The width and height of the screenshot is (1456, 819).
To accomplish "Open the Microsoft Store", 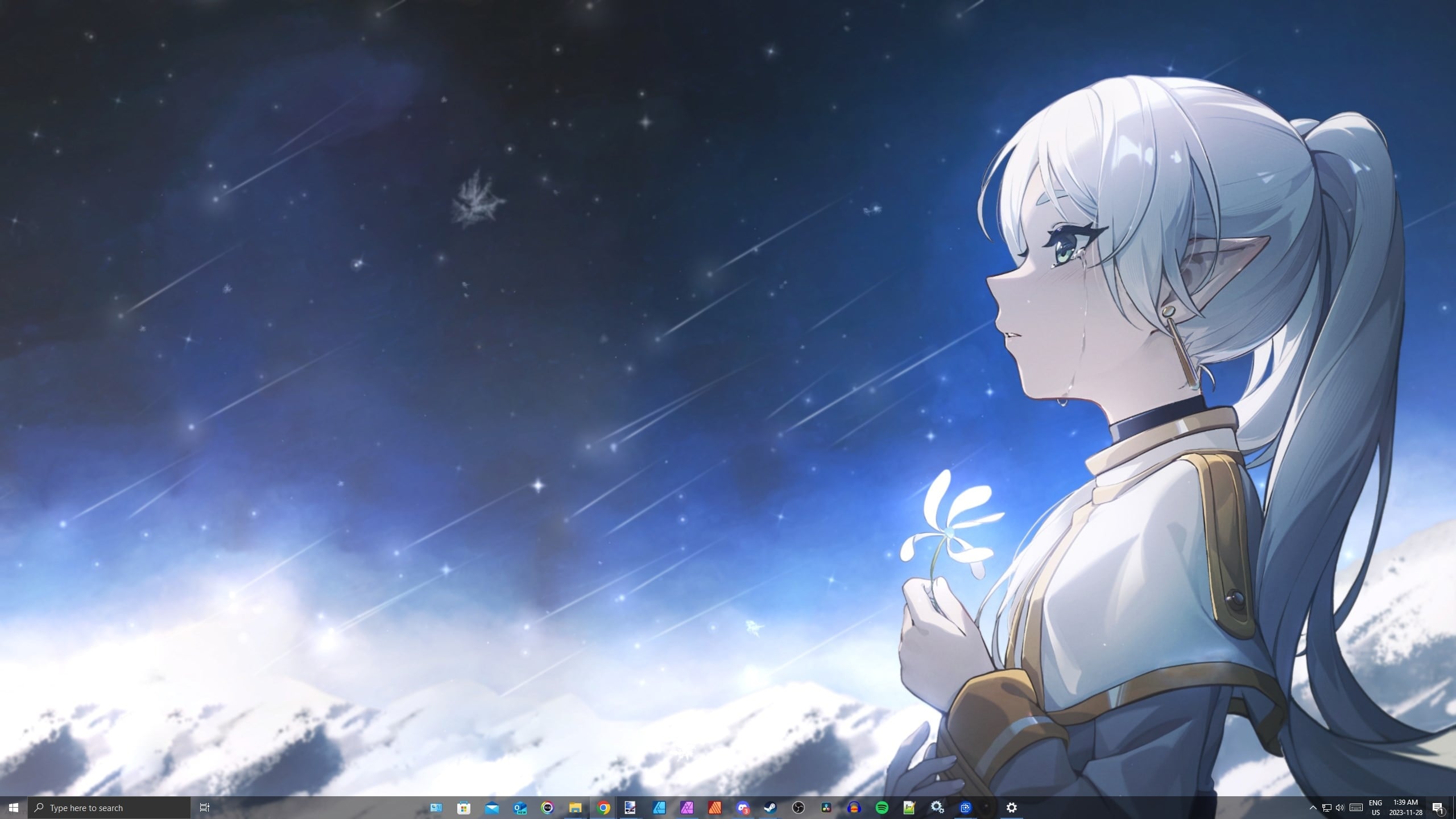I will (x=464, y=808).
